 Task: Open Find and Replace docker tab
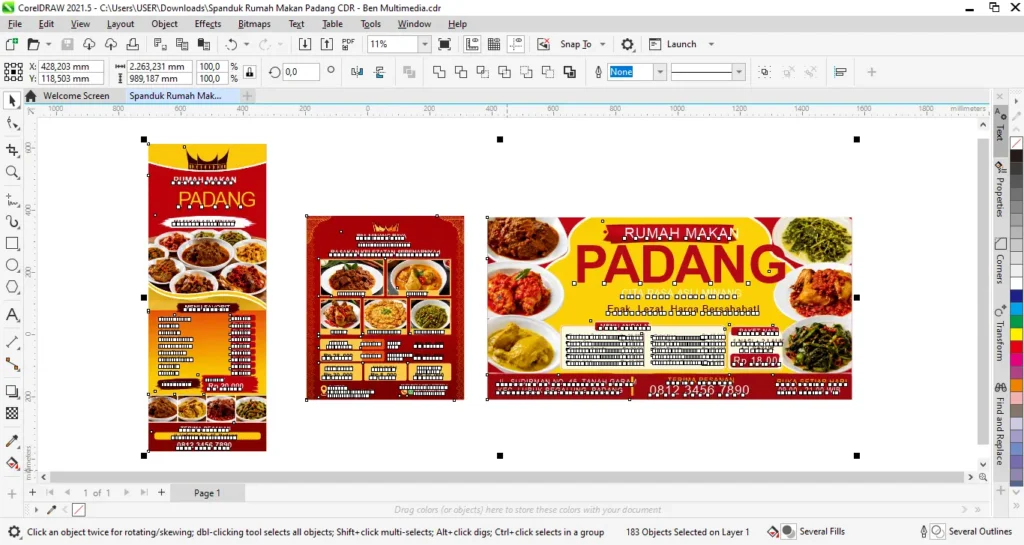click(x=1000, y=424)
